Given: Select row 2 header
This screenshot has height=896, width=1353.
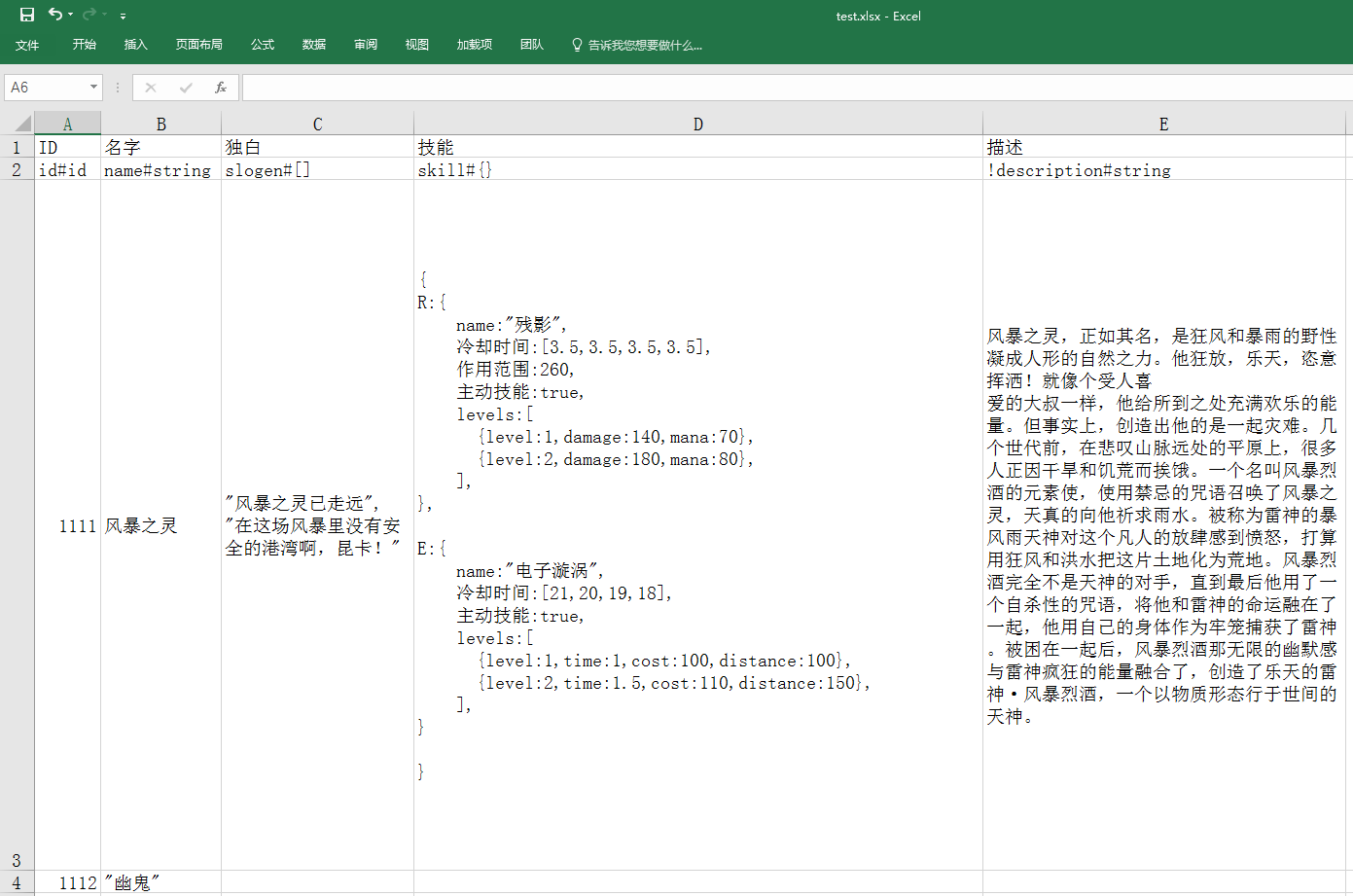Looking at the screenshot, I should coord(17,169).
